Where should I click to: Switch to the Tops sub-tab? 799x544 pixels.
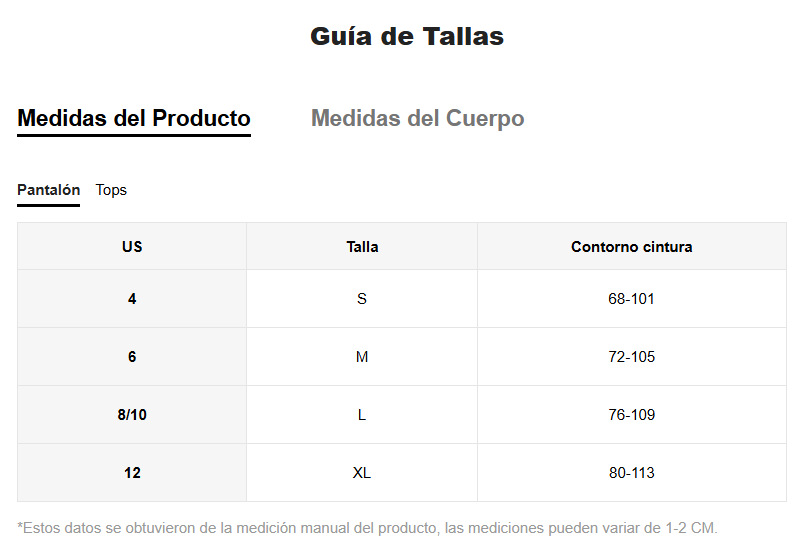click(x=111, y=190)
